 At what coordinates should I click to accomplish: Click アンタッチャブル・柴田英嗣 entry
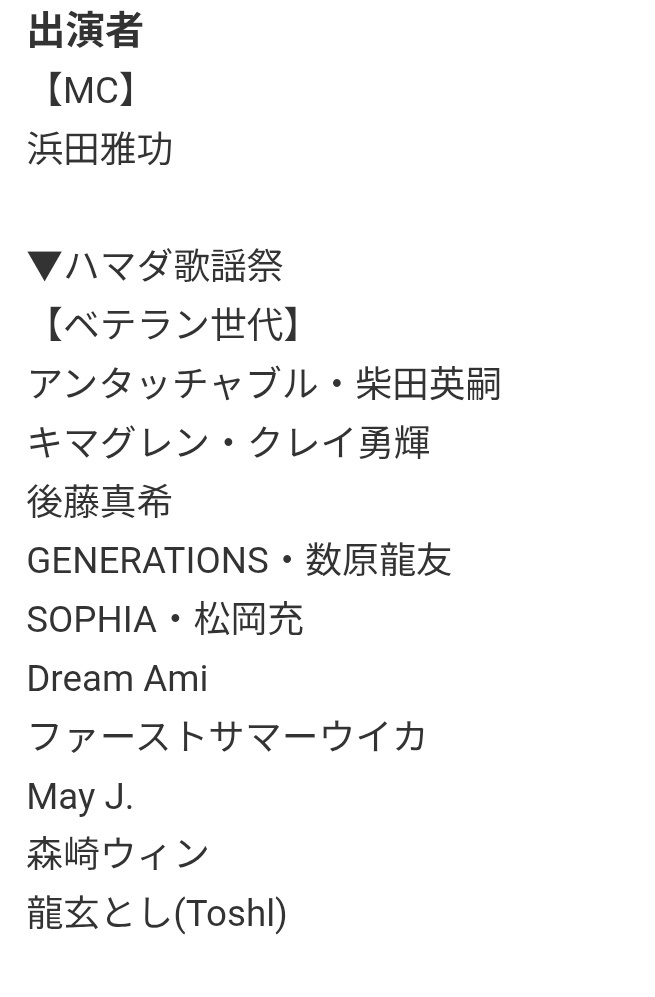pyautogui.click(x=265, y=383)
